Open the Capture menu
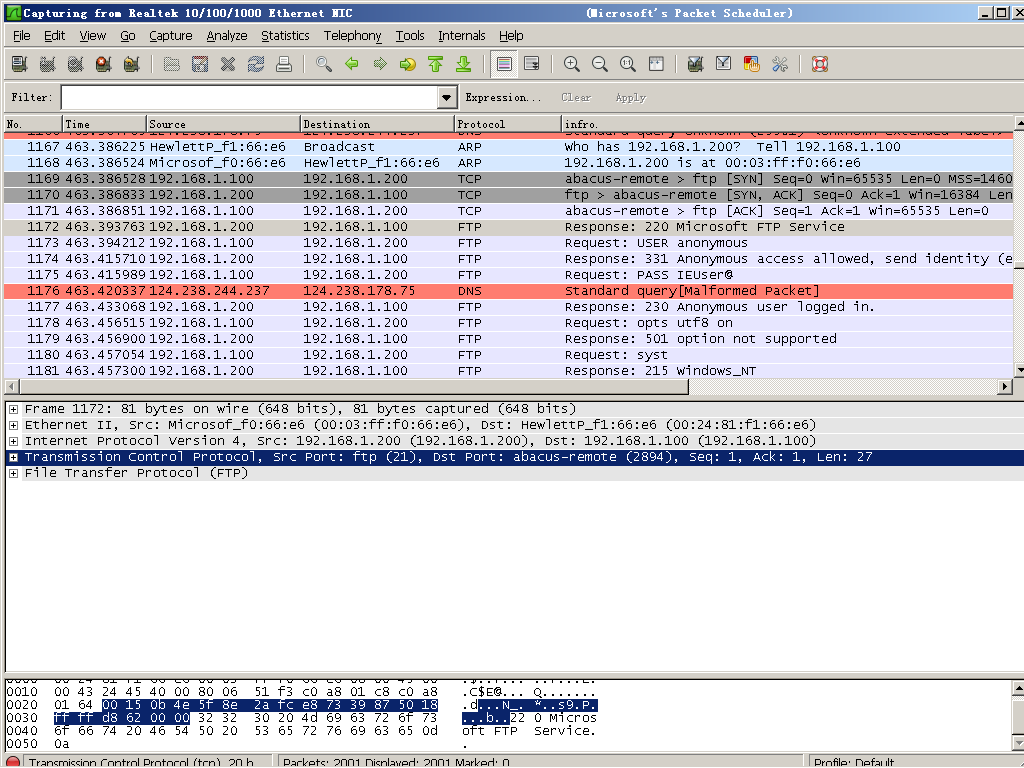 coord(170,36)
